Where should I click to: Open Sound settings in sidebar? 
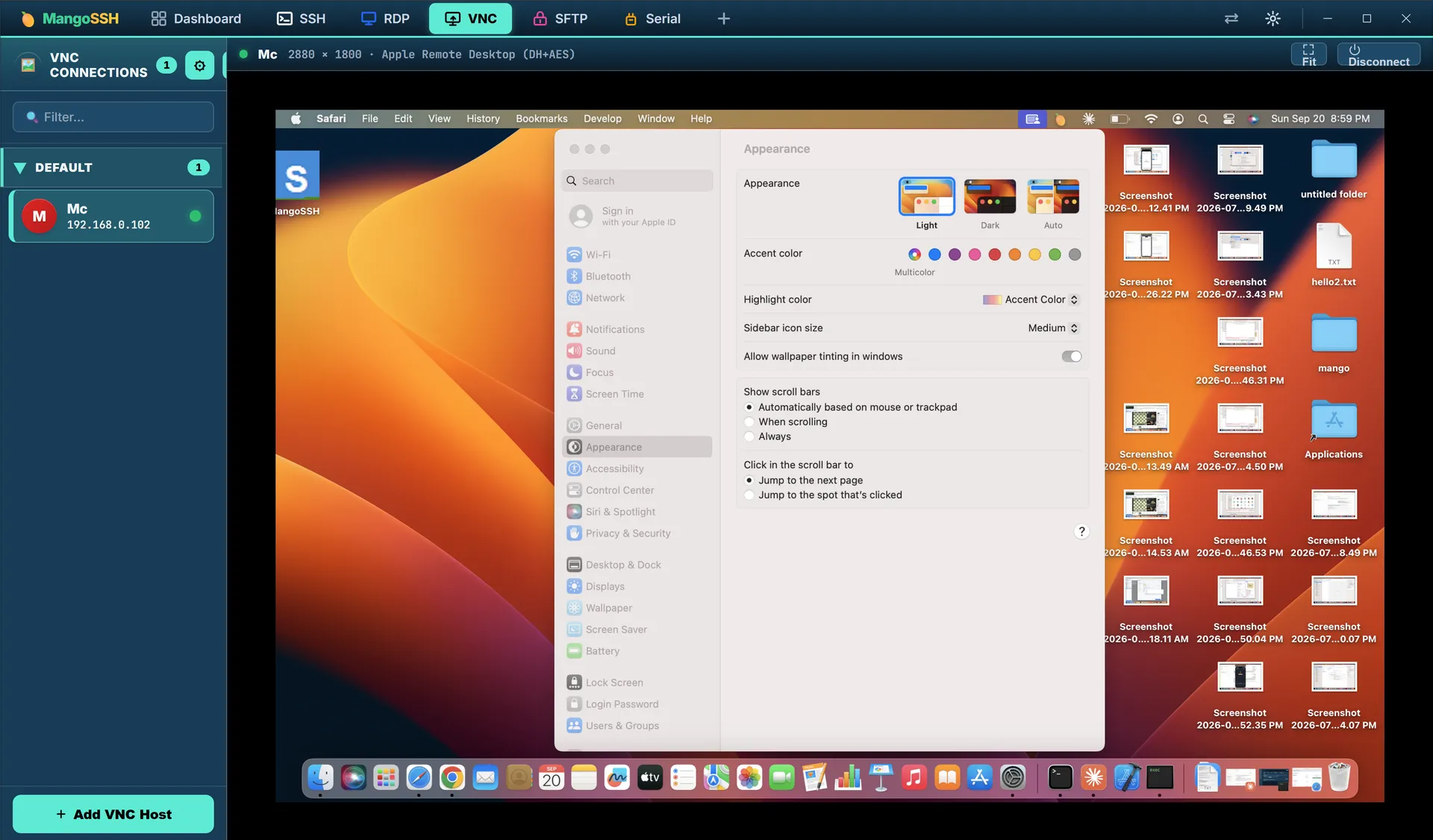pos(637,351)
